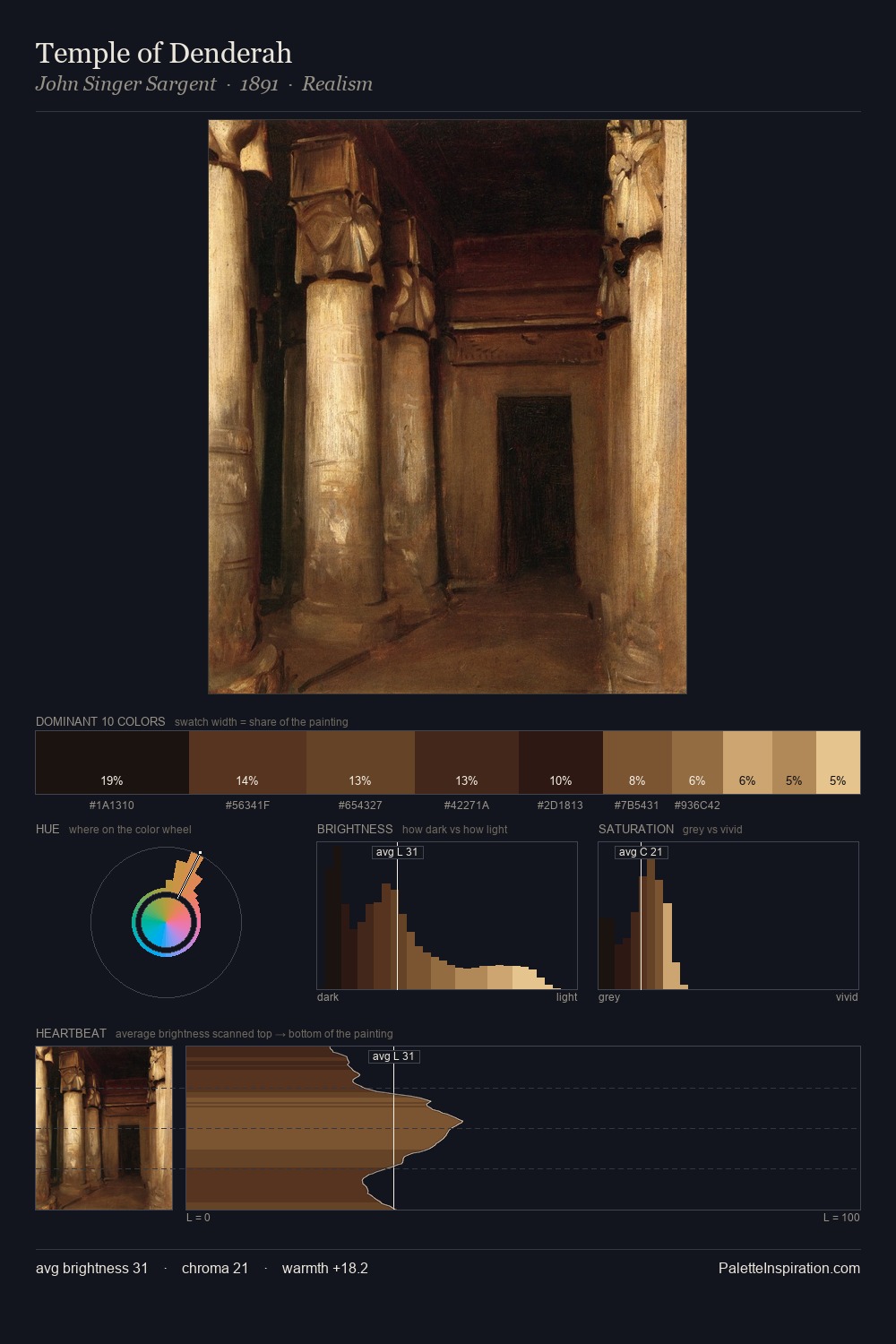Click hex code '#654327' text
Viewport: 896px width, 1344px height.
360,806
